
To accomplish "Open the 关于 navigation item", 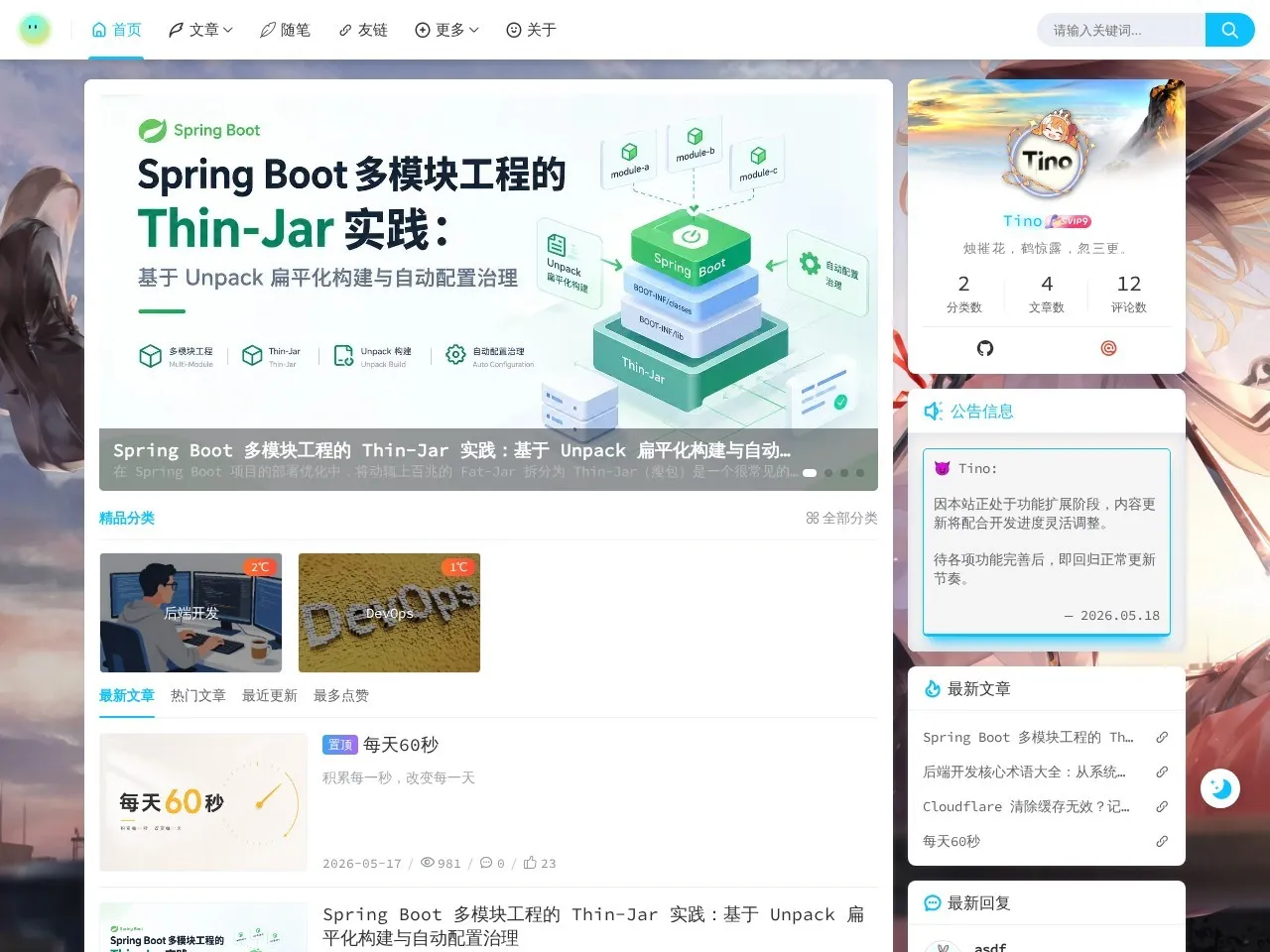I will [x=531, y=30].
